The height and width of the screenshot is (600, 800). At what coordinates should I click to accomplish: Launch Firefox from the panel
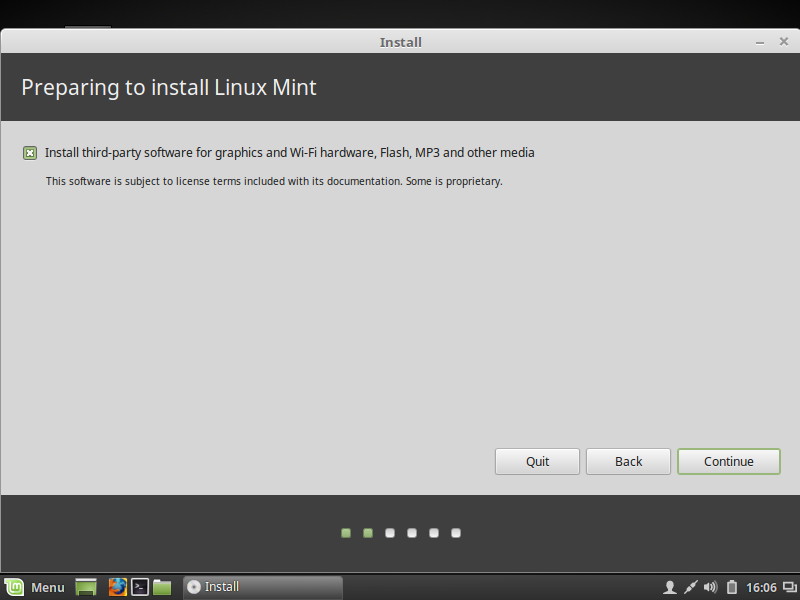tap(117, 587)
